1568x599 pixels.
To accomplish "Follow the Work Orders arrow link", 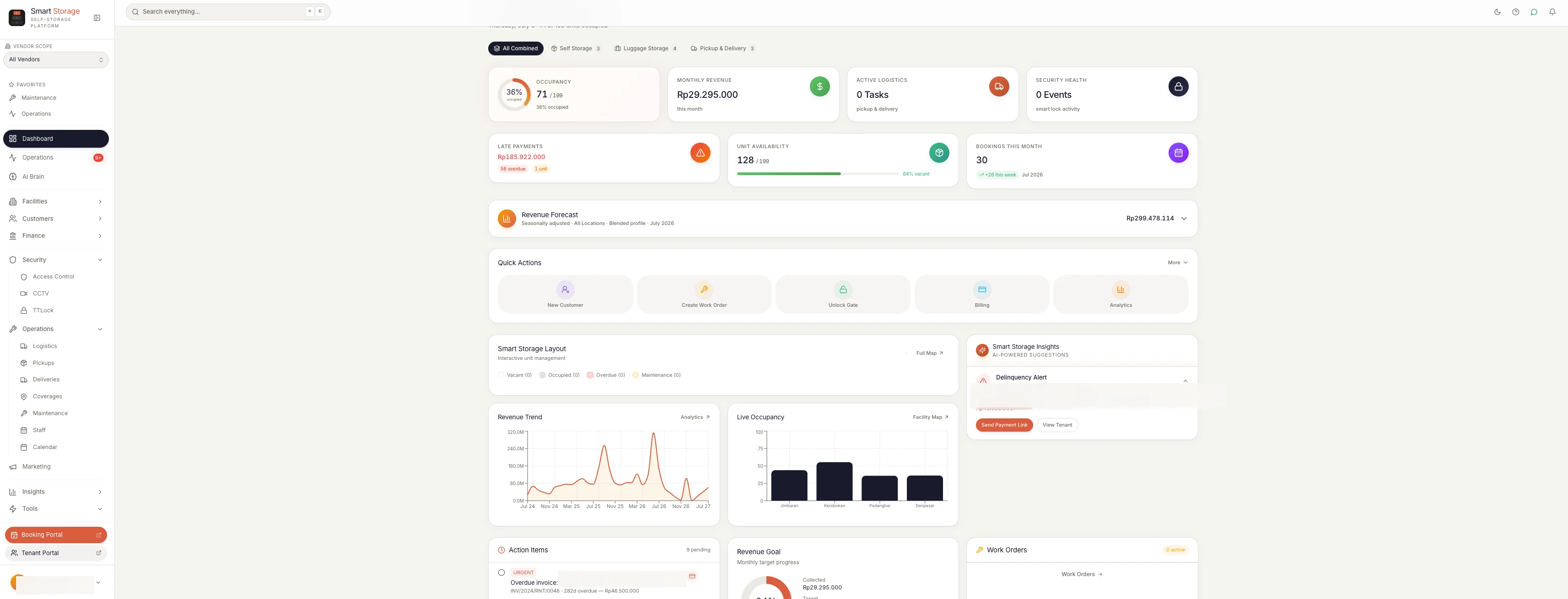I will click(x=1082, y=574).
